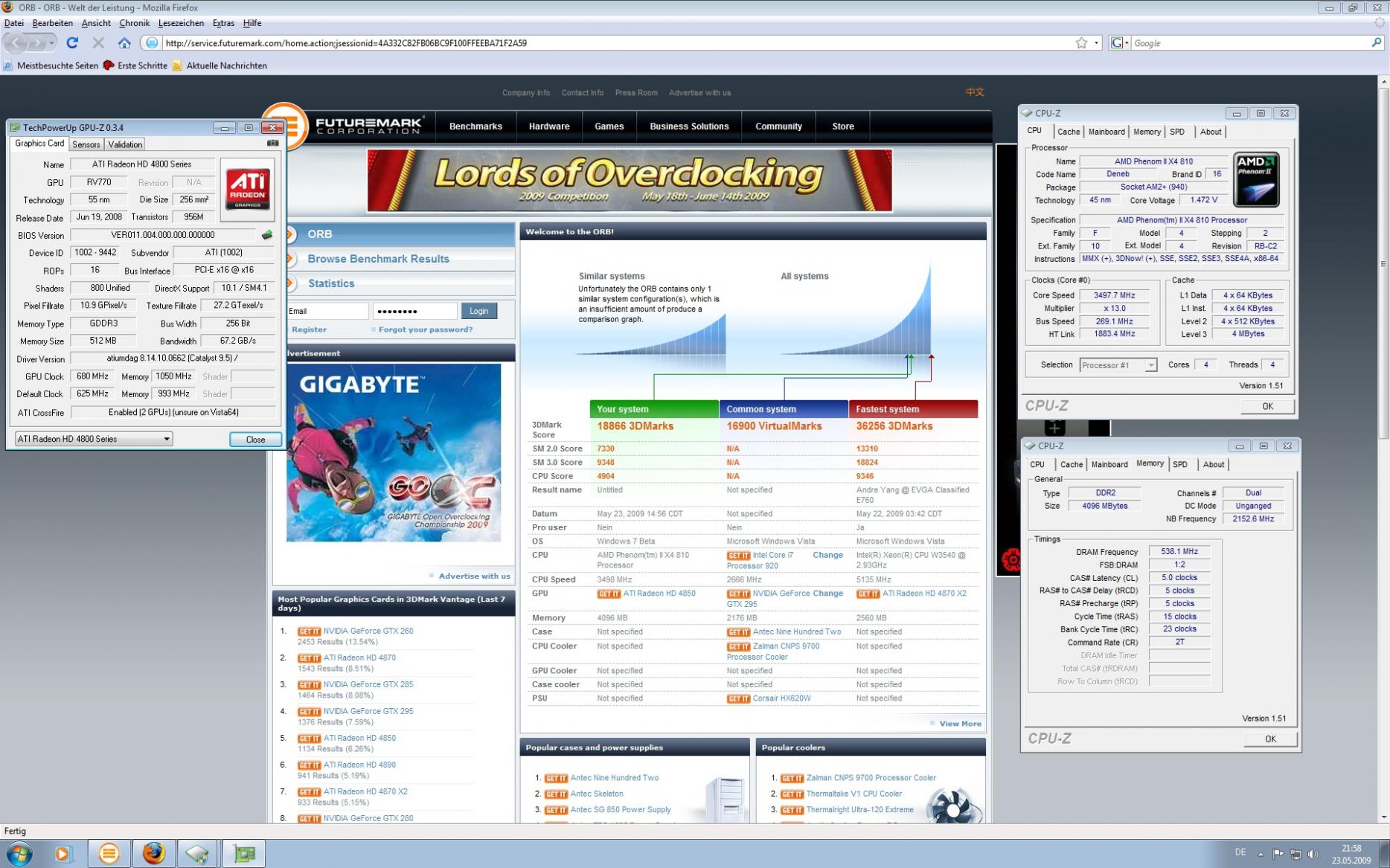This screenshot has width=1390, height=868.
Task: Open the Firefox back-forward history dropdown arrow
Action: coord(51,43)
